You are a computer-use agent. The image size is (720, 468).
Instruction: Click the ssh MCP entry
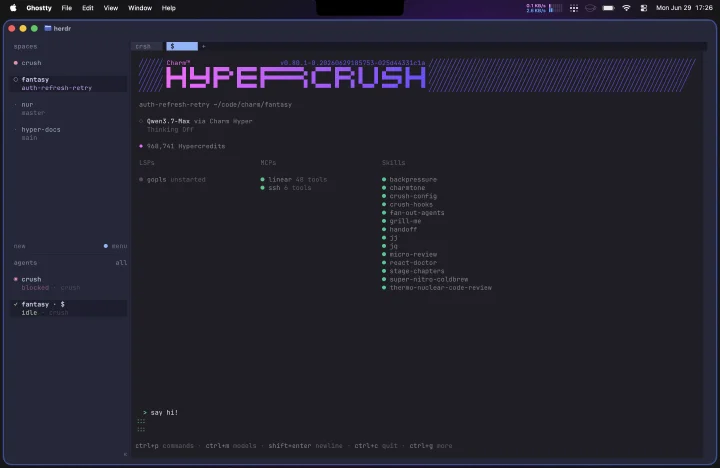(x=286, y=188)
